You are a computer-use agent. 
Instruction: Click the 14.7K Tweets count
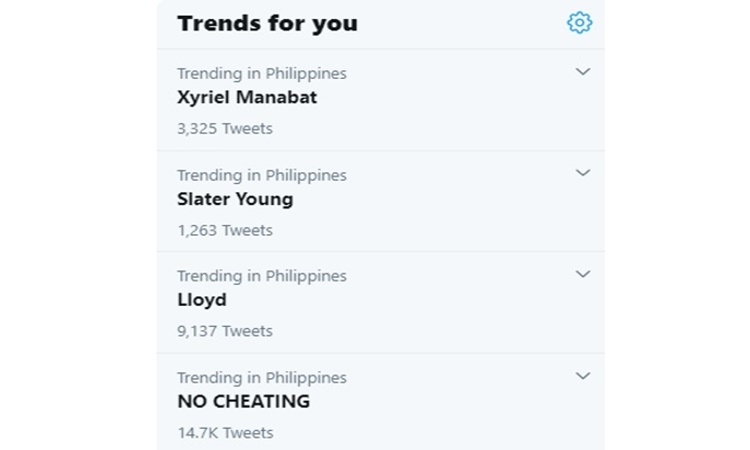(225, 433)
